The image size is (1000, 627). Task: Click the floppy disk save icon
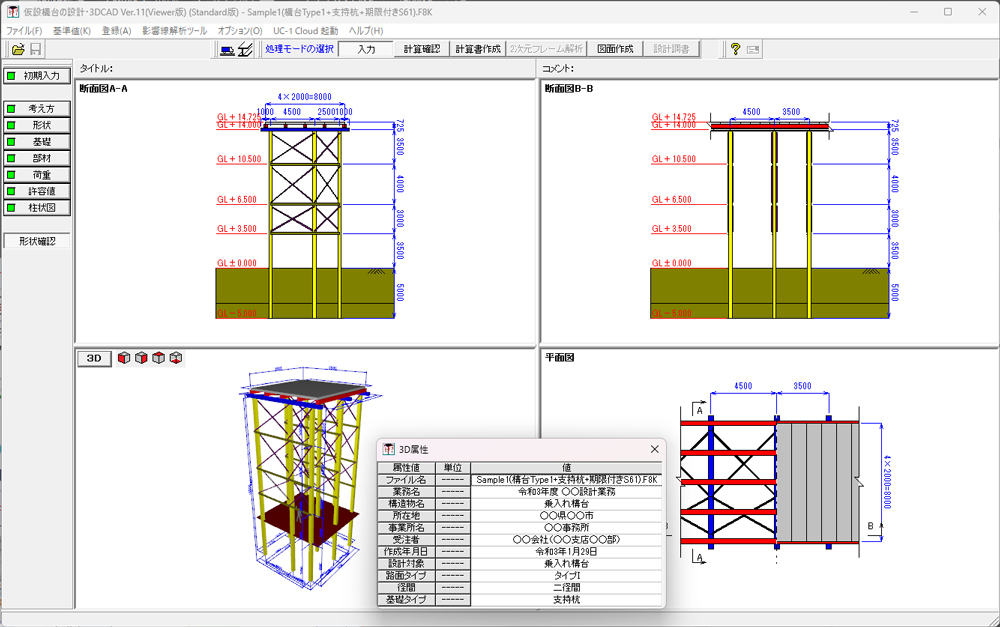click(35, 49)
